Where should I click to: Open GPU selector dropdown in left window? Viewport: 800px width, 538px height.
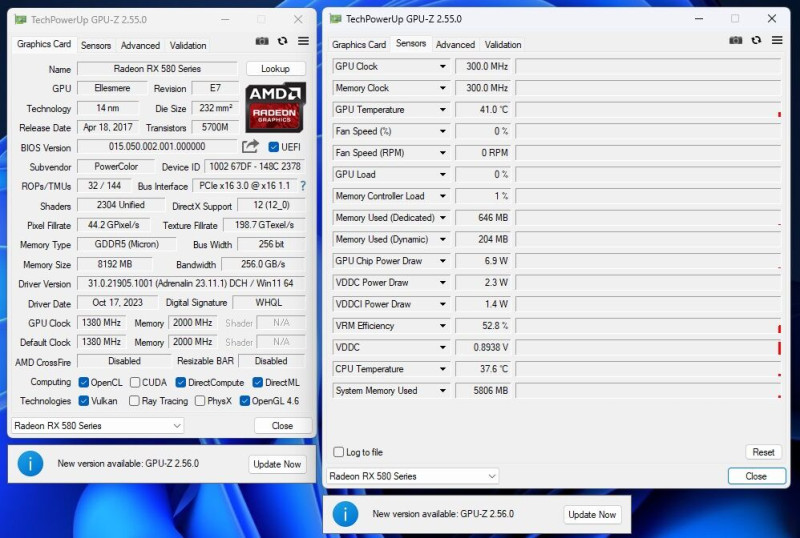tap(97, 425)
